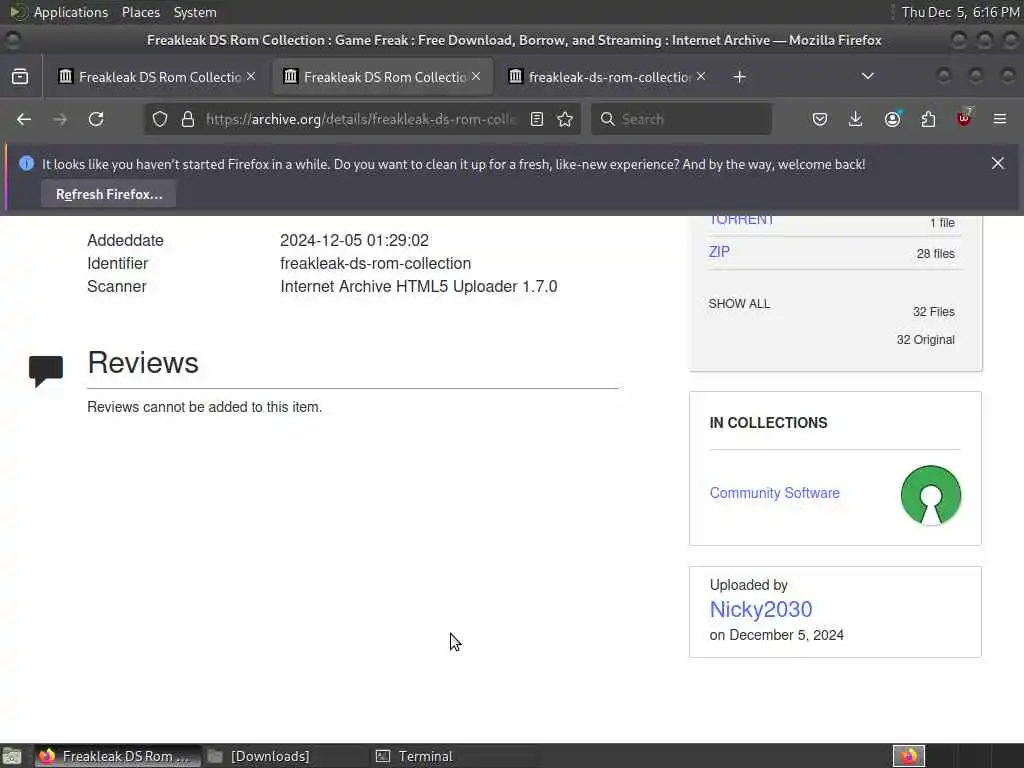Open the Extensions puzzle icon
The height and width of the screenshot is (768, 1024).
click(x=928, y=120)
